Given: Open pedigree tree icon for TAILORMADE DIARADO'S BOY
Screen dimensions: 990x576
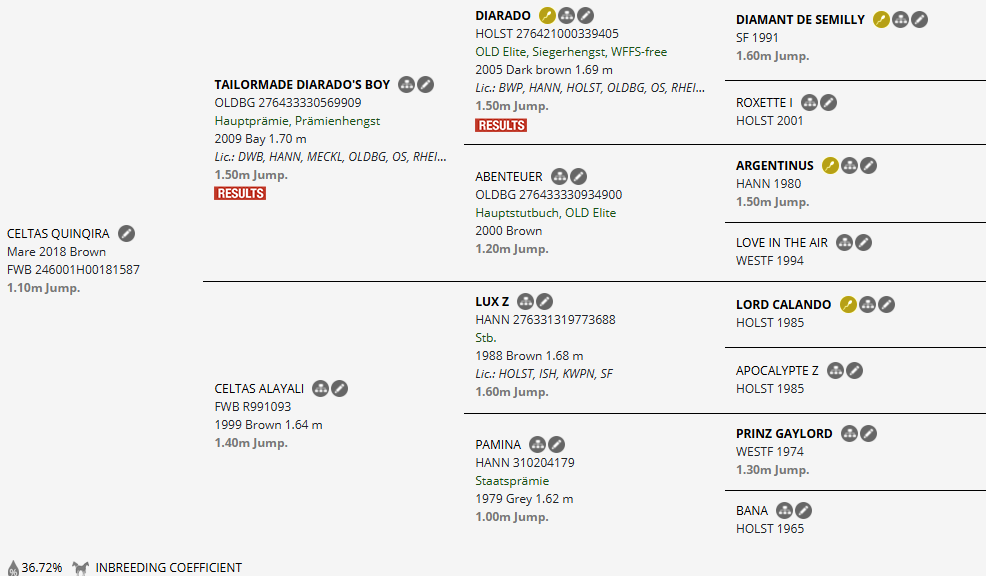Looking at the screenshot, I should (406, 85).
